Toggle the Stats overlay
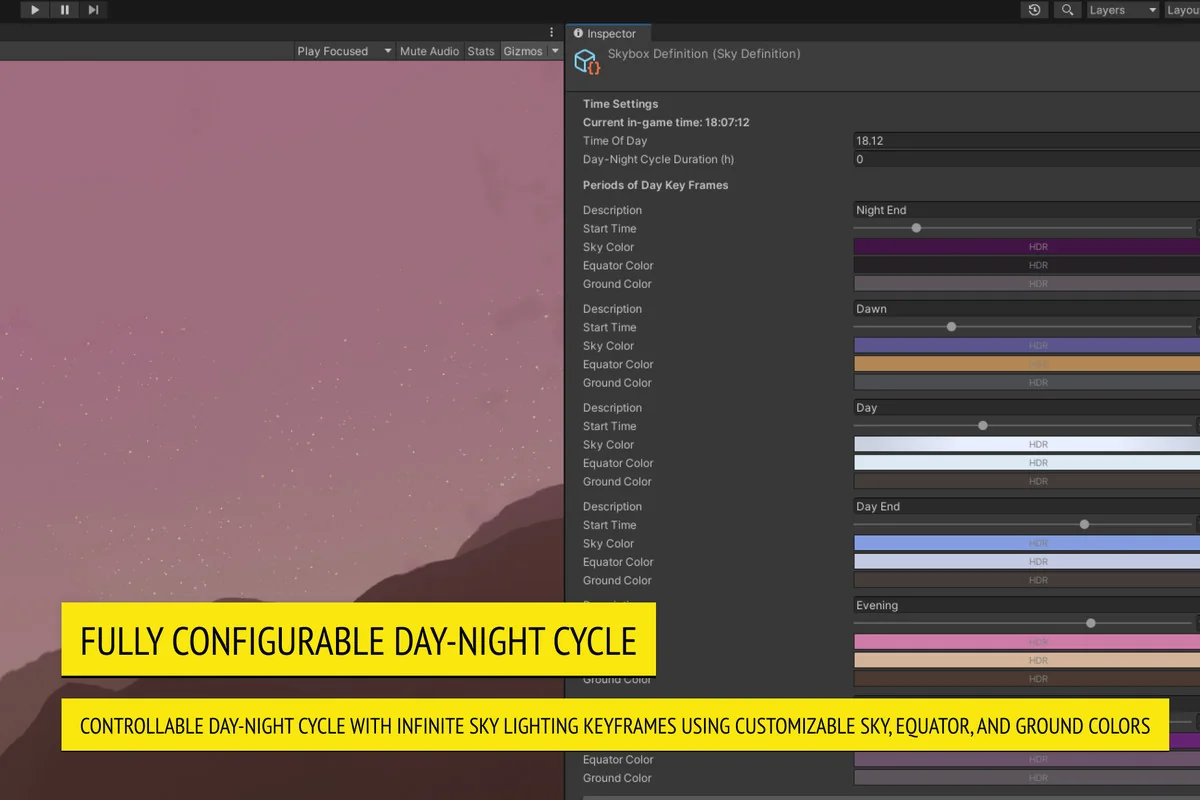Screen dimensions: 1200x800 click(481, 51)
